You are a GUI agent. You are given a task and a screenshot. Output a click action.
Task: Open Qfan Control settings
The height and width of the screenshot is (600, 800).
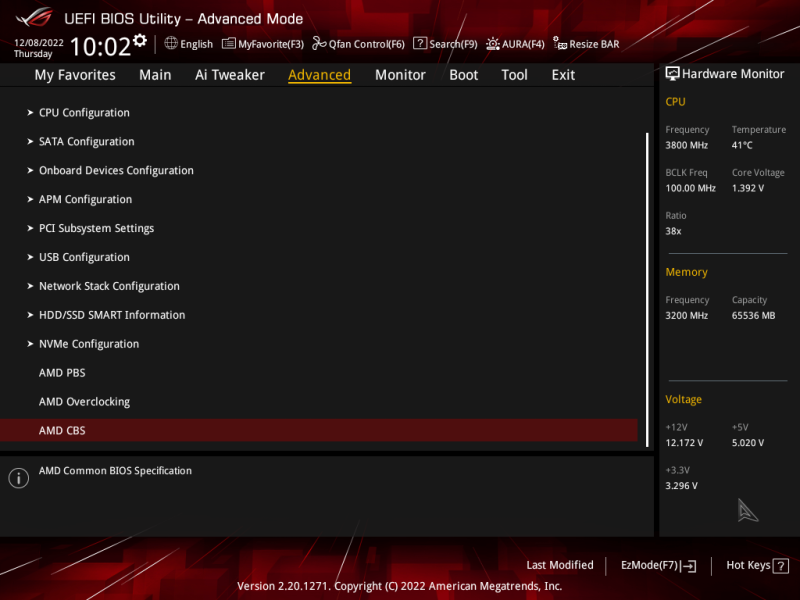point(357,43)
